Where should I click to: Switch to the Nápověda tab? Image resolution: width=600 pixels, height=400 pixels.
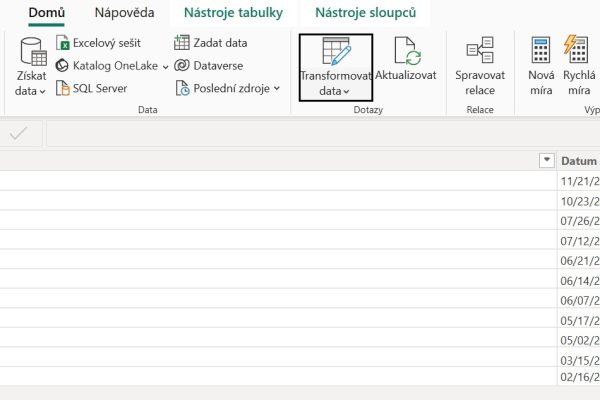(124, 13)
